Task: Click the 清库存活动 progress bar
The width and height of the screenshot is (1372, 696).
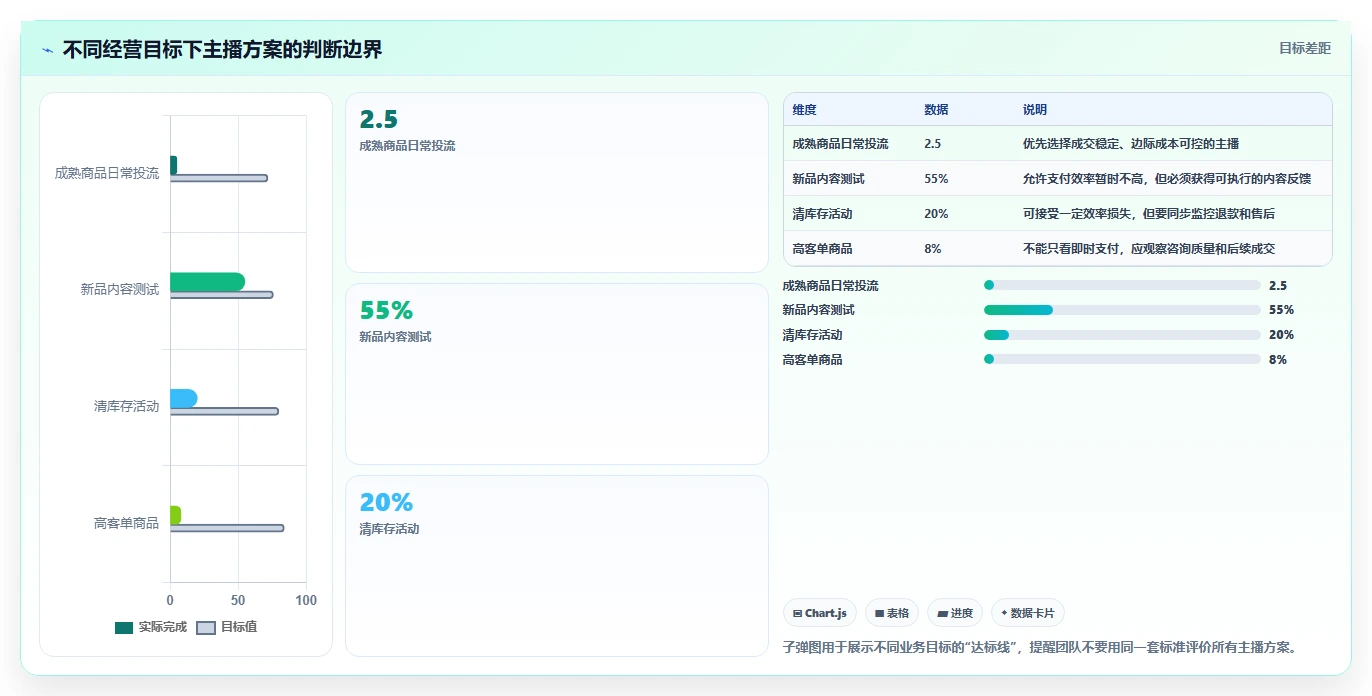Action: point(1122,335)
